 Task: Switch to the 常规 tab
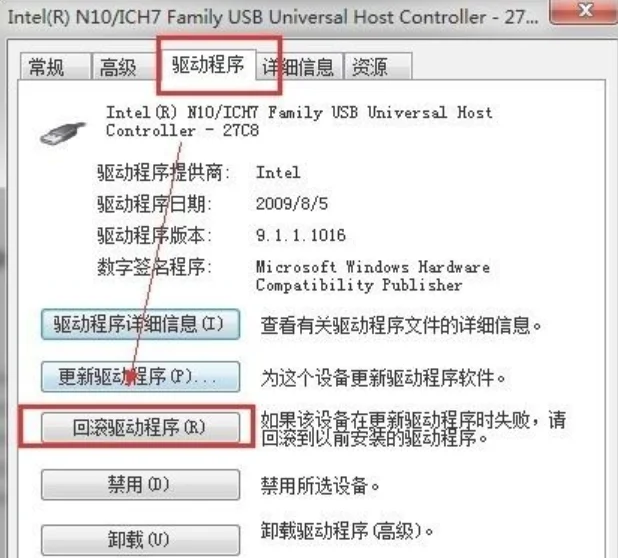55,67
